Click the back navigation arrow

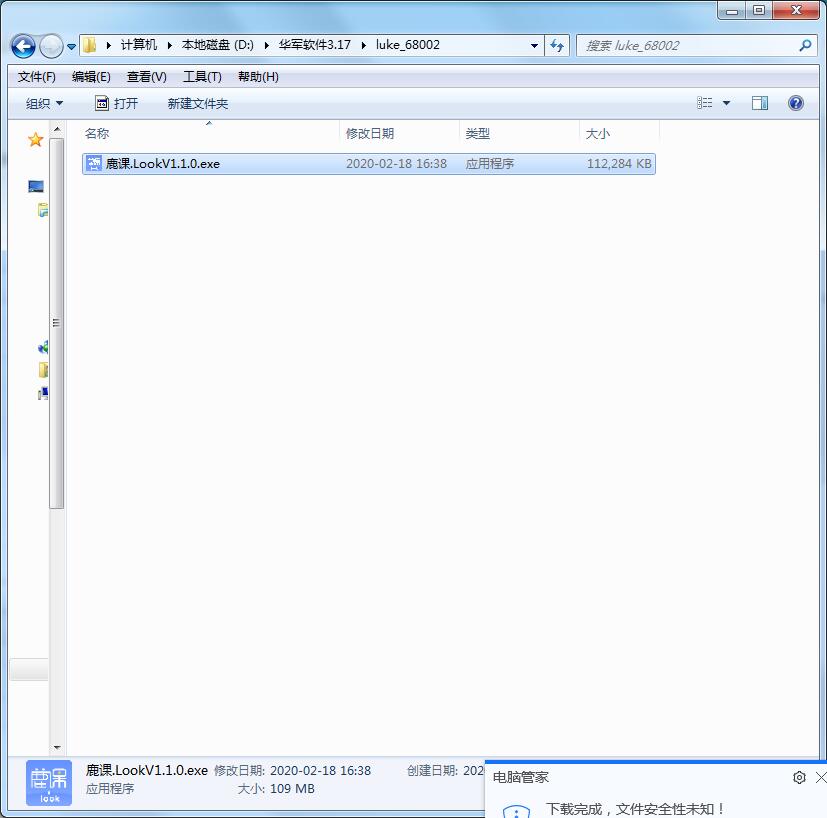pos(22,46)
